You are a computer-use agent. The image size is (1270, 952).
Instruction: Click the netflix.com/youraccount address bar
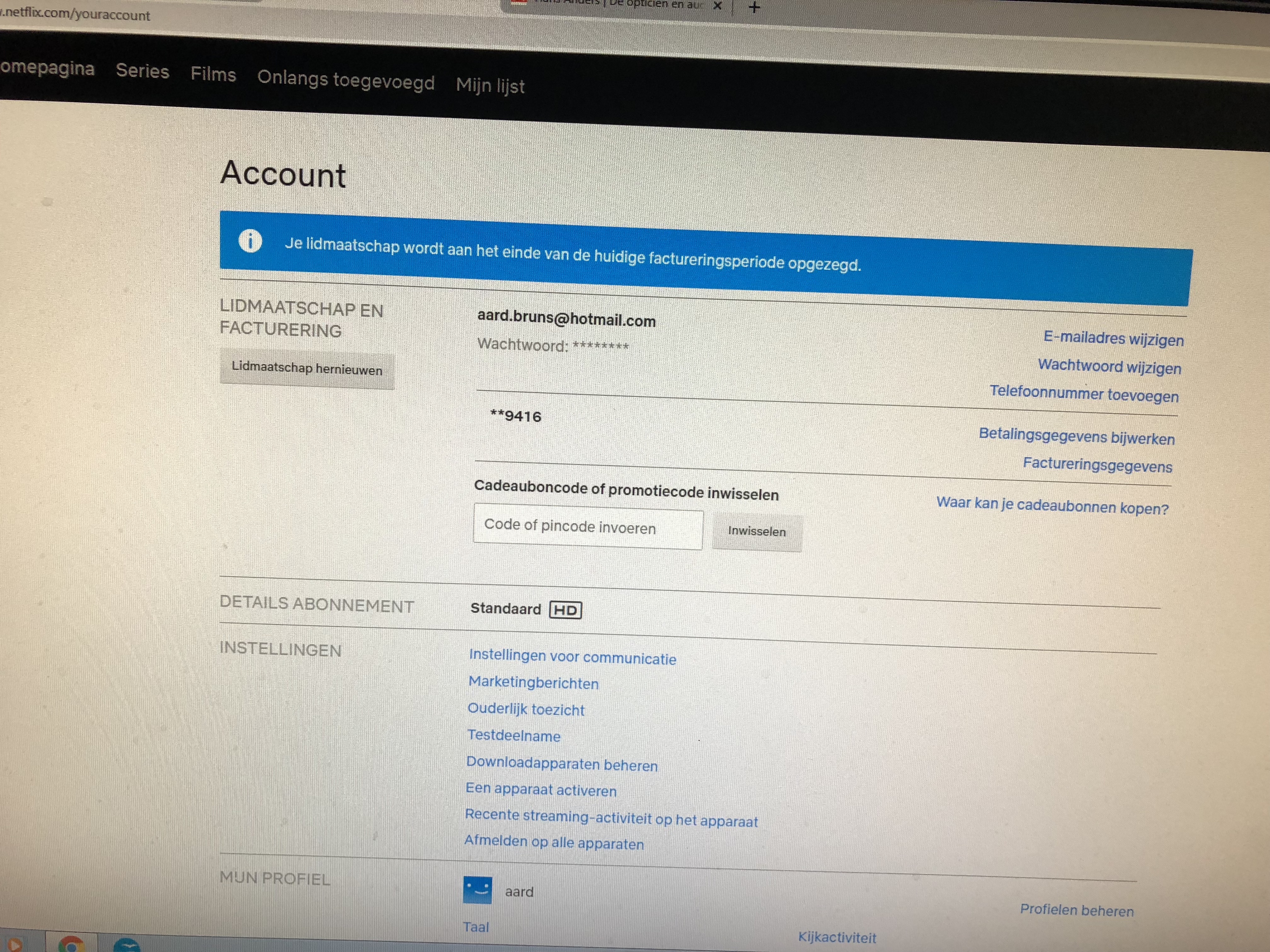[75, 14]
